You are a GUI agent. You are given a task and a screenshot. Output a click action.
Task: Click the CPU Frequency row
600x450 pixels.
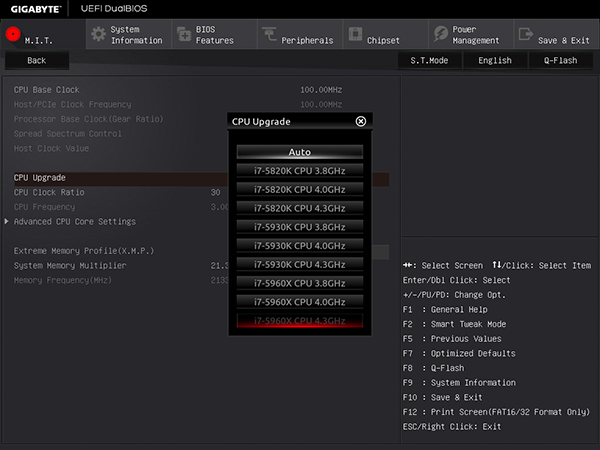(x=44, y=207)
